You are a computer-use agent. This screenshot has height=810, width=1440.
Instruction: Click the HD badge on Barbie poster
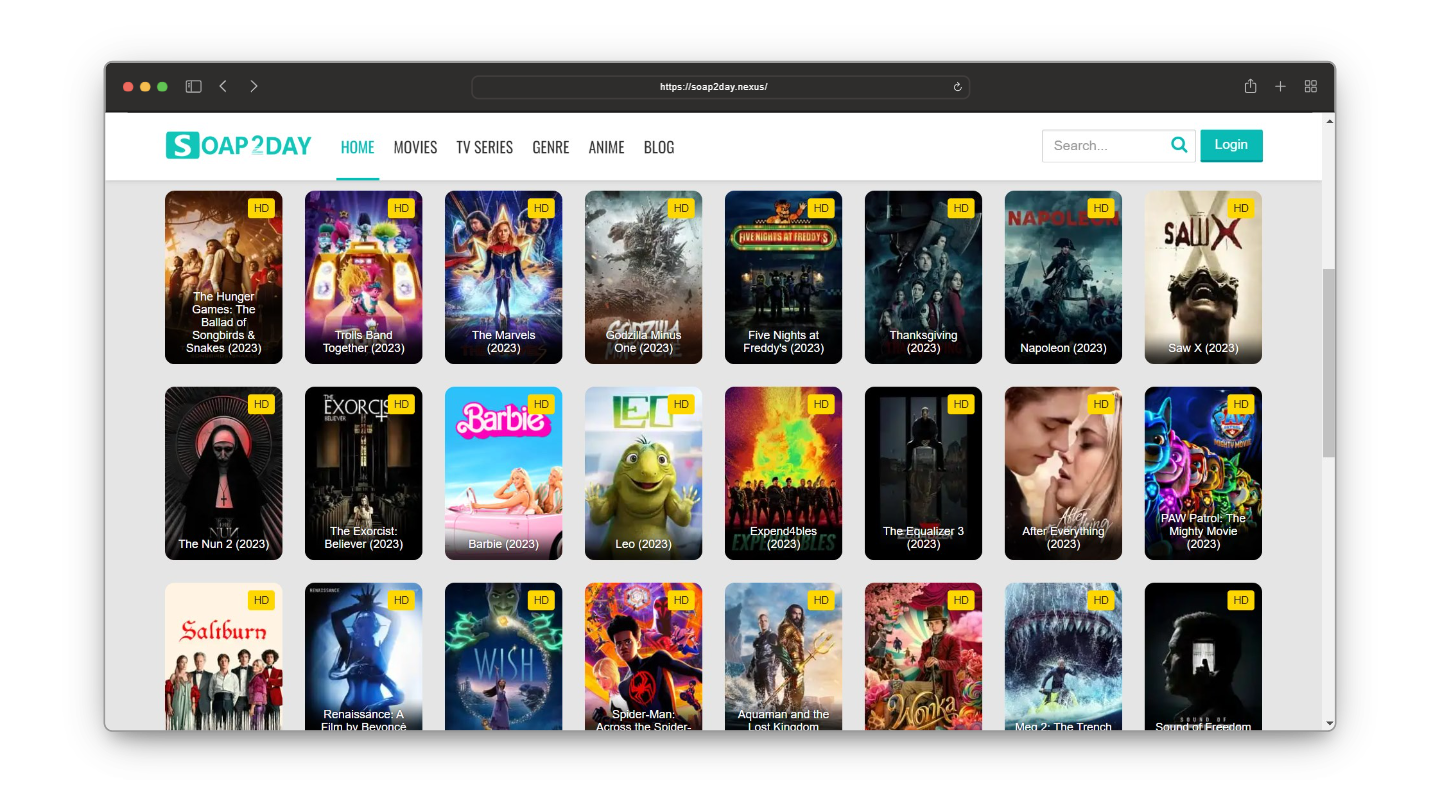click(541, 404)
